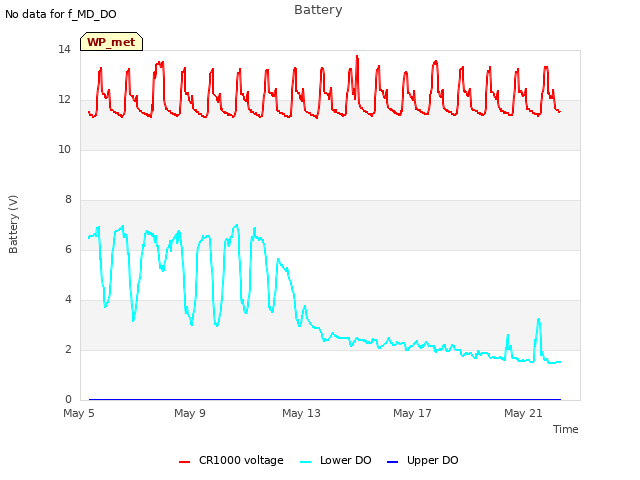Select the Battery chart title
Image resolution: width=640 pixels, height=480 pixels.
point(318,10)
